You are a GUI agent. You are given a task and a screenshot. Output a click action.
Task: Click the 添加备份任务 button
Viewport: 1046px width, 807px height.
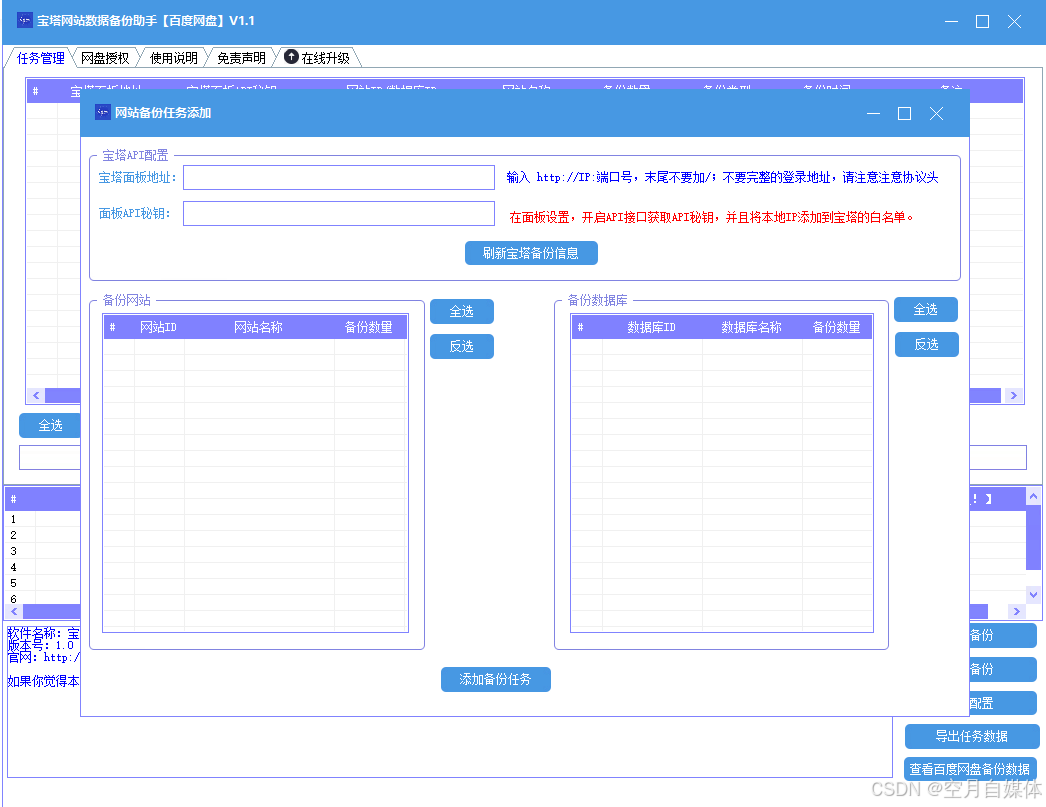click(496, 679)
